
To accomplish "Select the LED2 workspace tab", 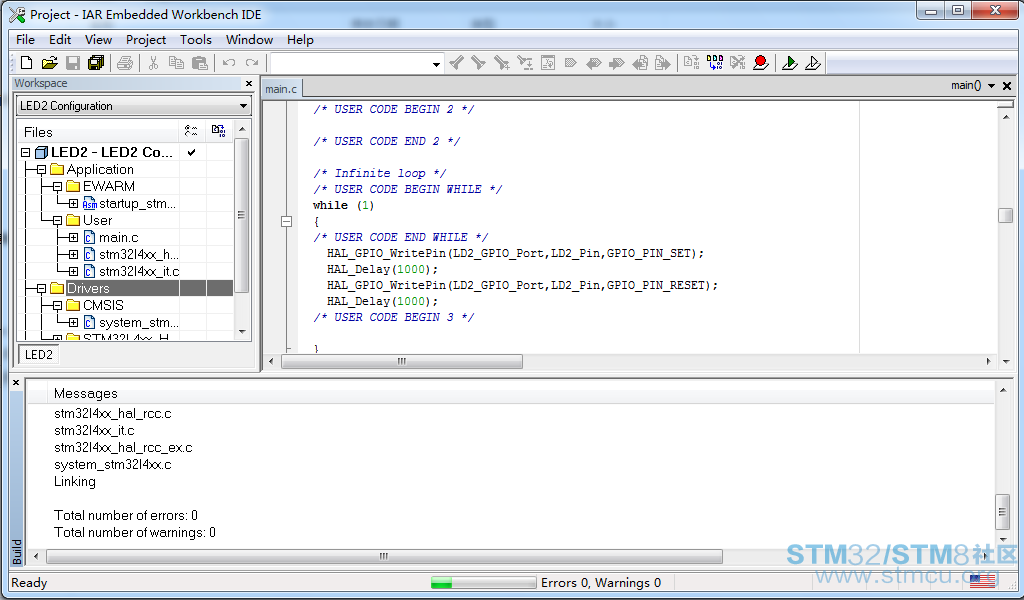I will pos(39,355).
